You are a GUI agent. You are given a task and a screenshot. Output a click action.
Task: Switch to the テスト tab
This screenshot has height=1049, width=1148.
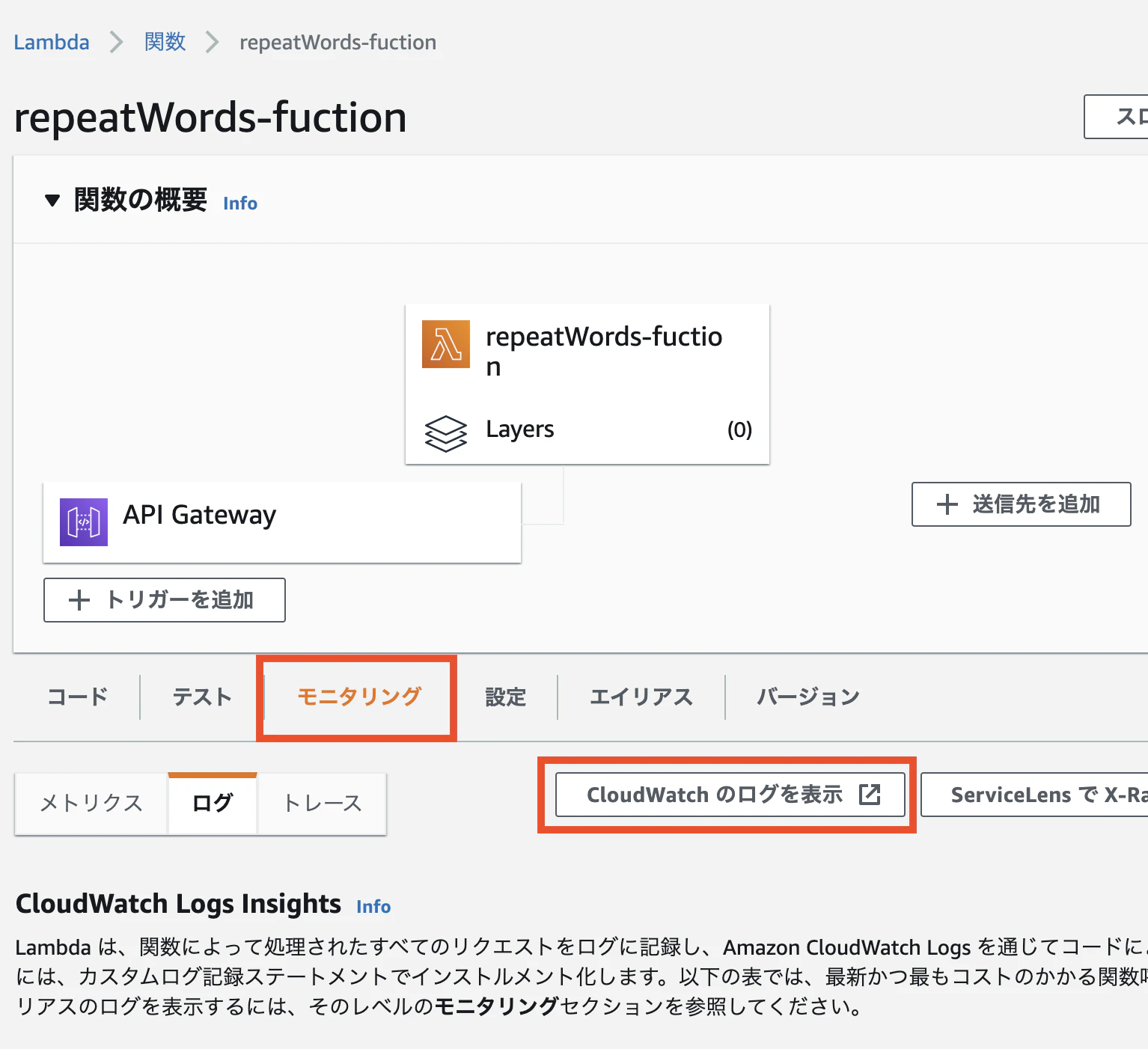tap(202, 697)
